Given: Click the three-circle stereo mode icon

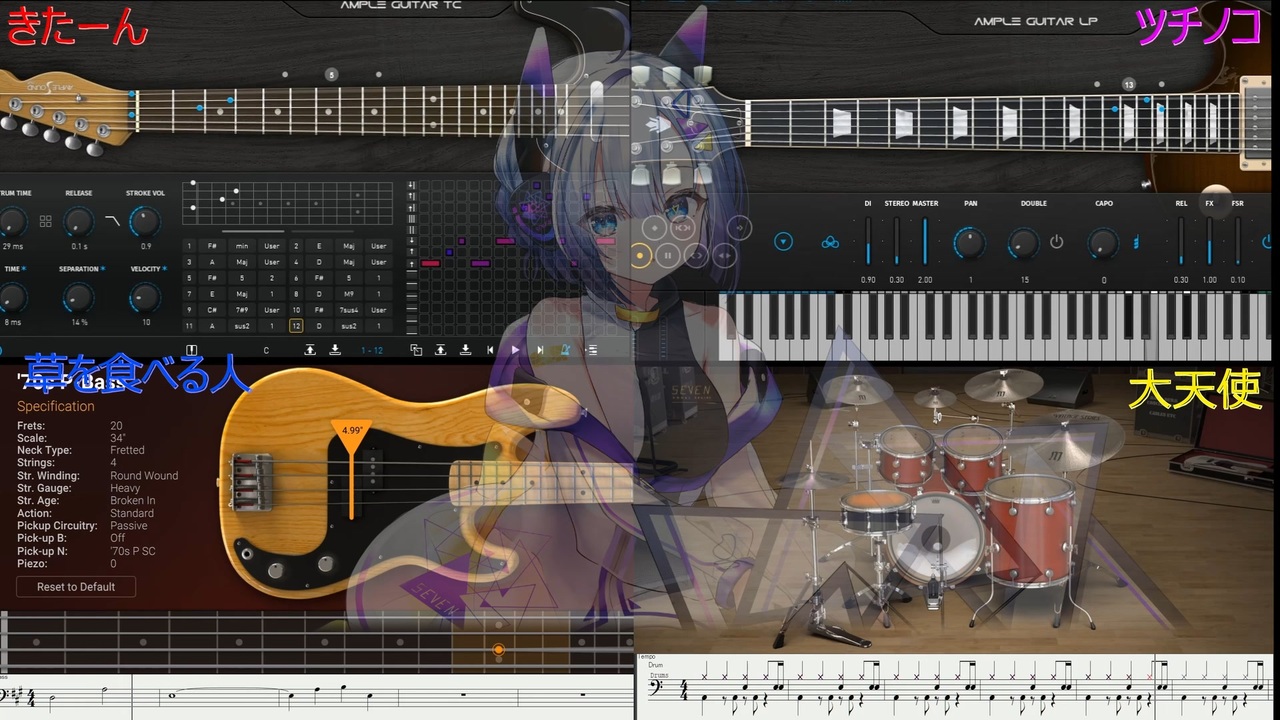Looking at the screenshot, I should coord(830,242).
